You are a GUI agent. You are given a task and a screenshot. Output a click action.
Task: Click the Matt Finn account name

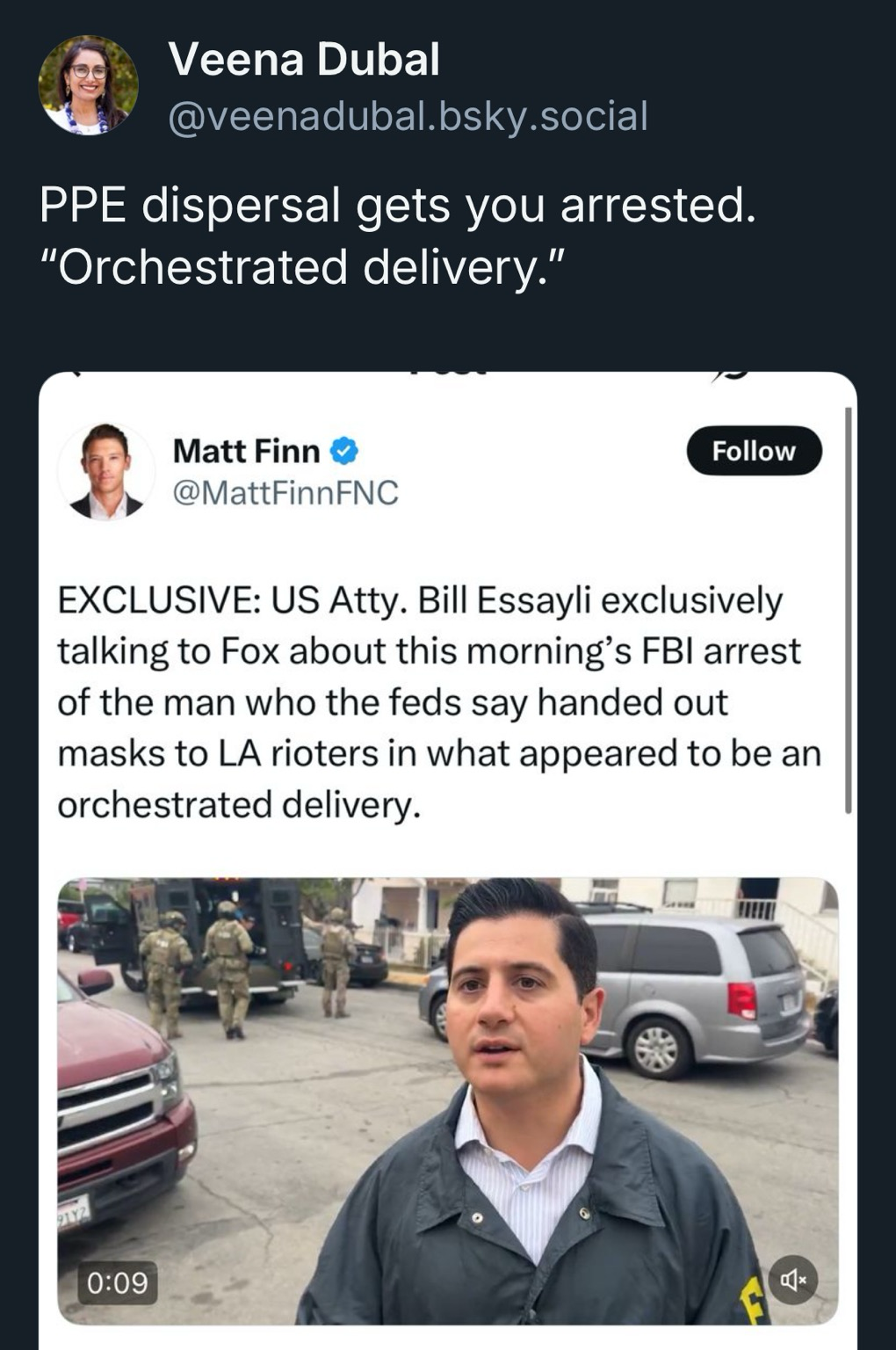246,451
